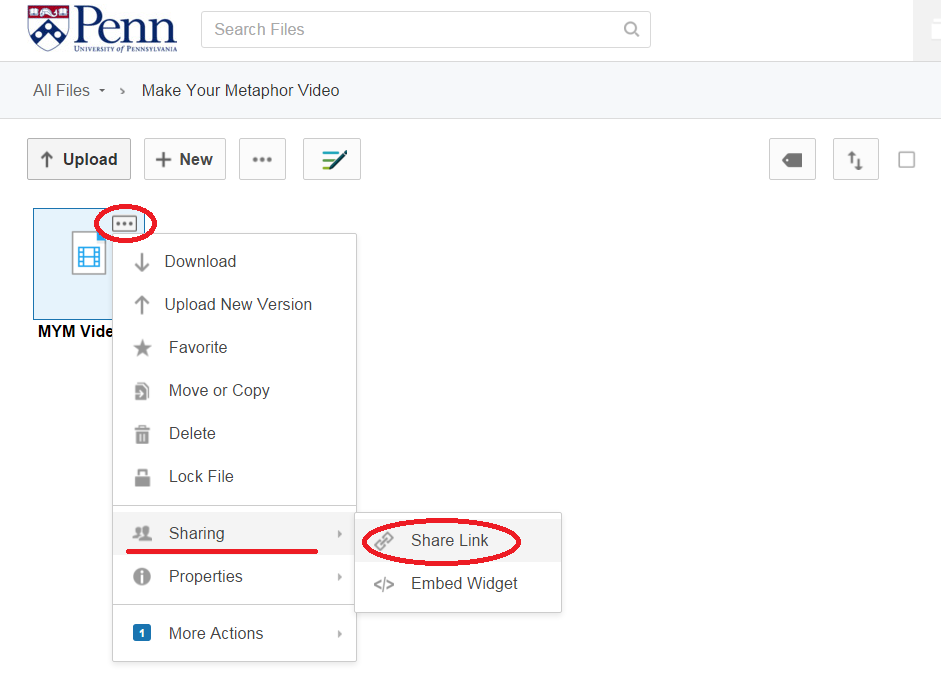
Task: Click the Sharing people icon
Action: (142, 533)
